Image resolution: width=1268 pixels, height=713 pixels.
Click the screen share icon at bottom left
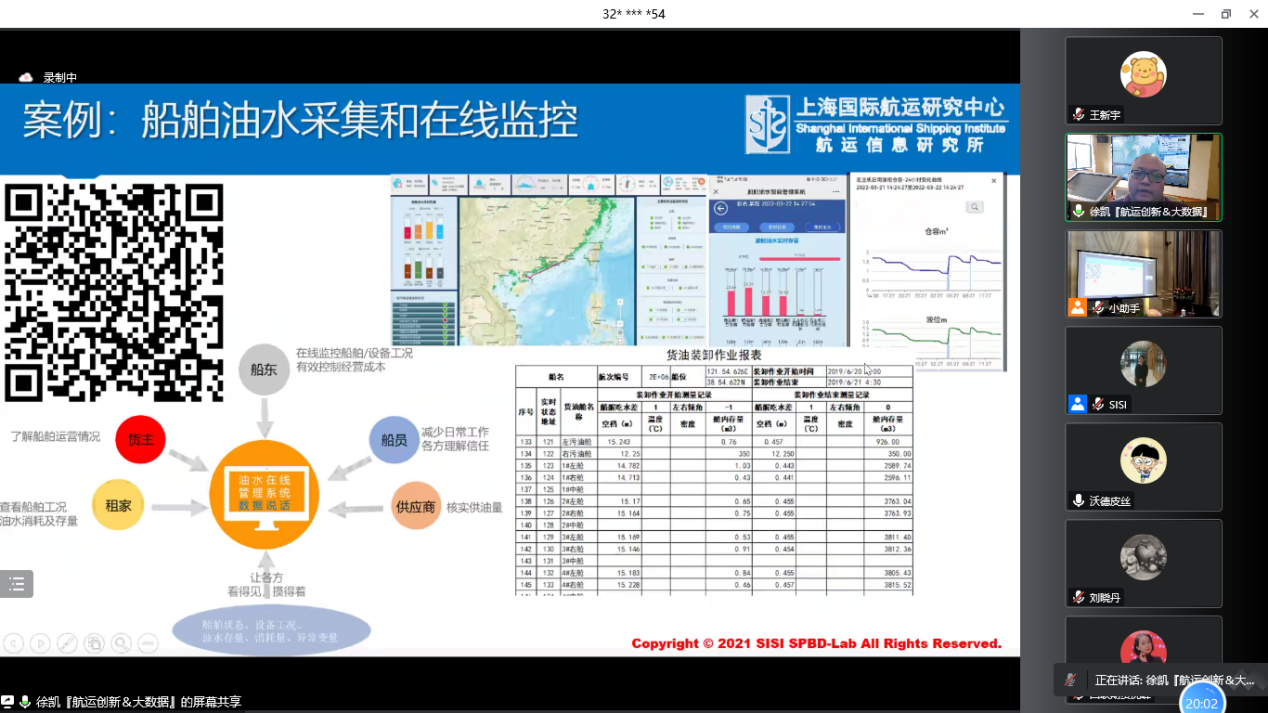pos(8,702)
